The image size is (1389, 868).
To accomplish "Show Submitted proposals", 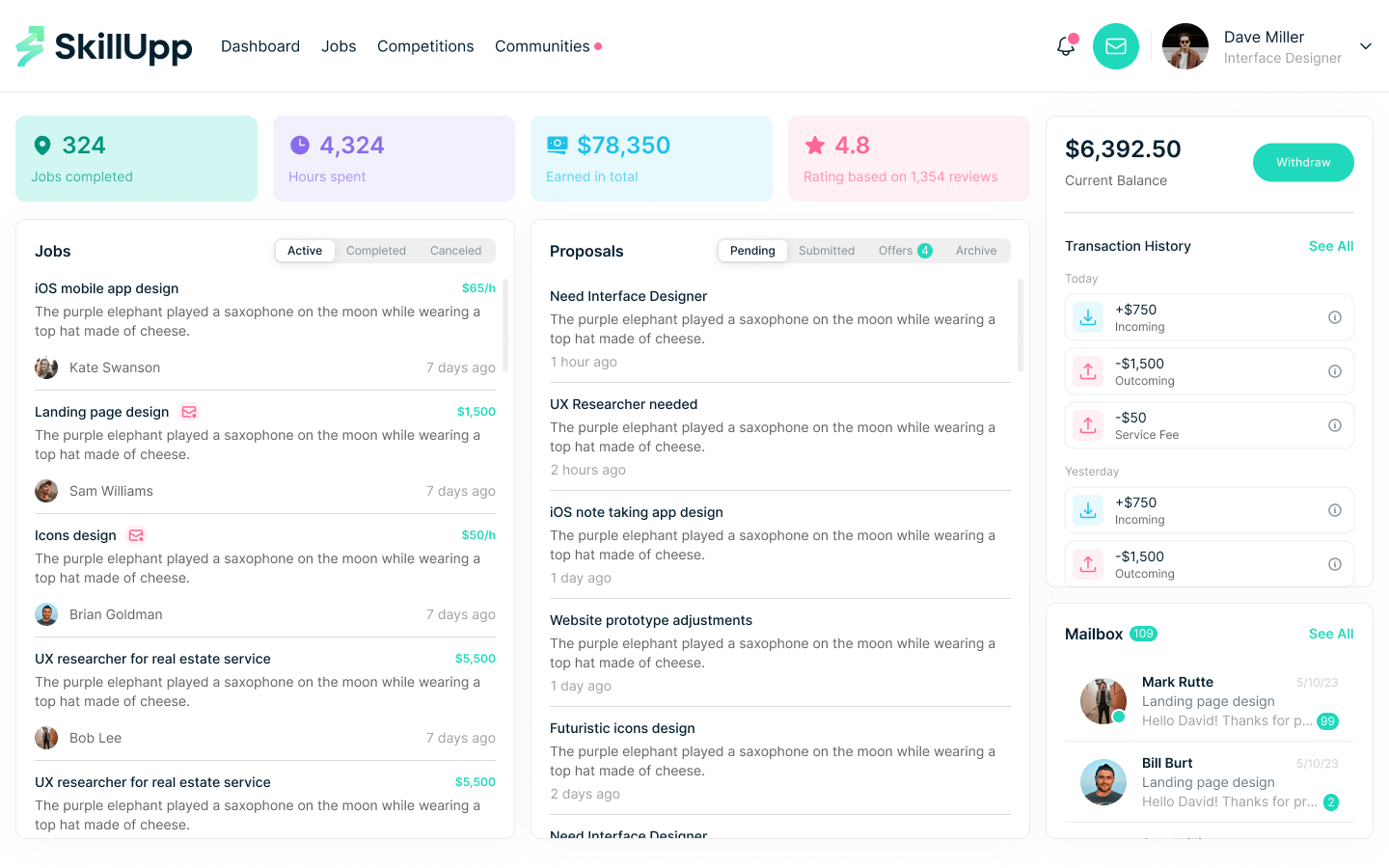I will (x=827, y=251).
